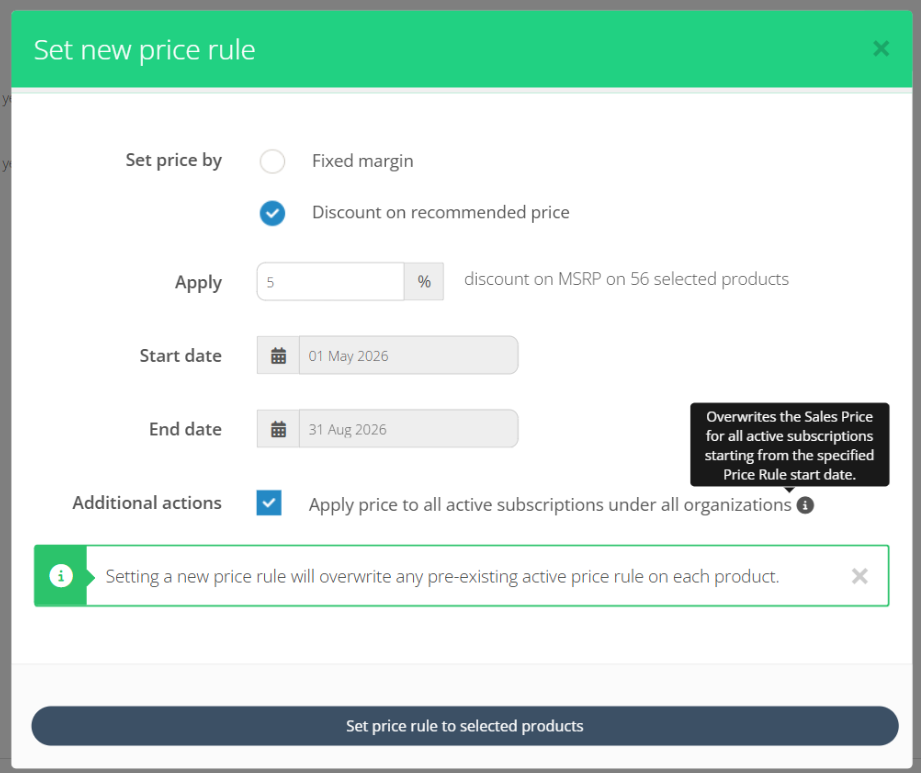The image size is (921, 773).
Task: Close the Set new price rule dialog
Action: [x=880, y=49]
